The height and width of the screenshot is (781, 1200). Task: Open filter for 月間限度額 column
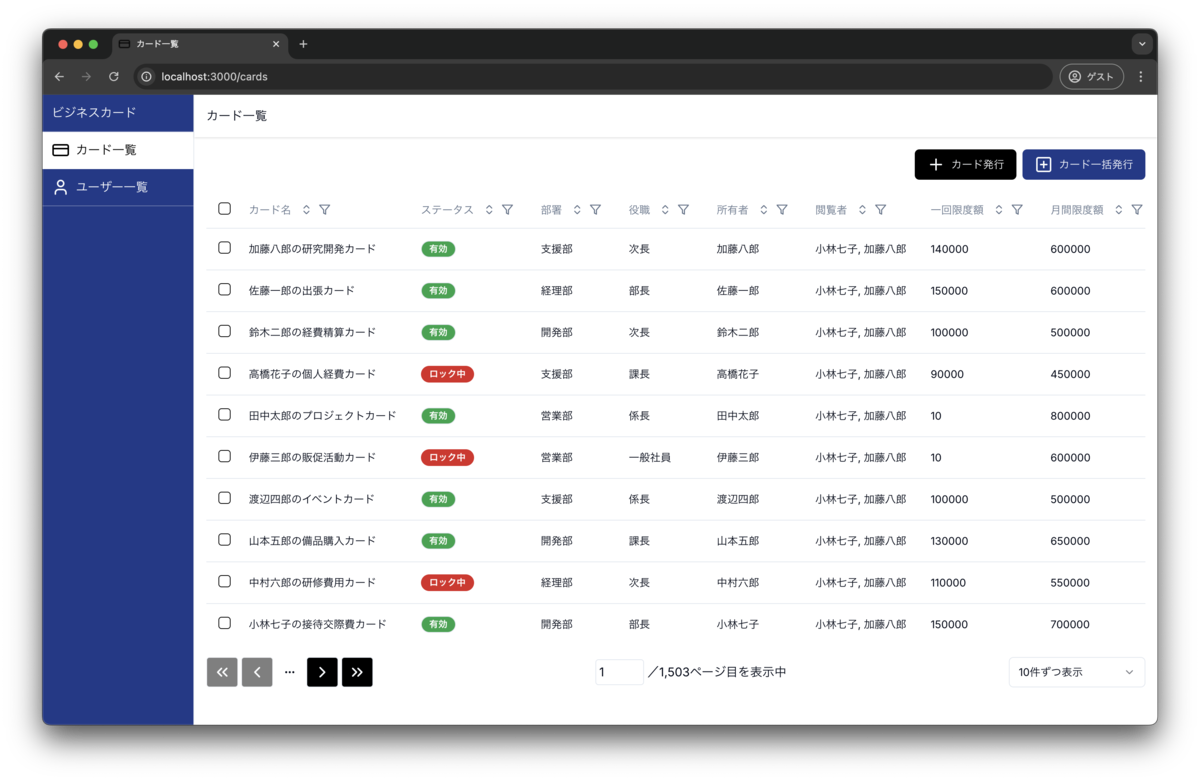point(1137,210)
